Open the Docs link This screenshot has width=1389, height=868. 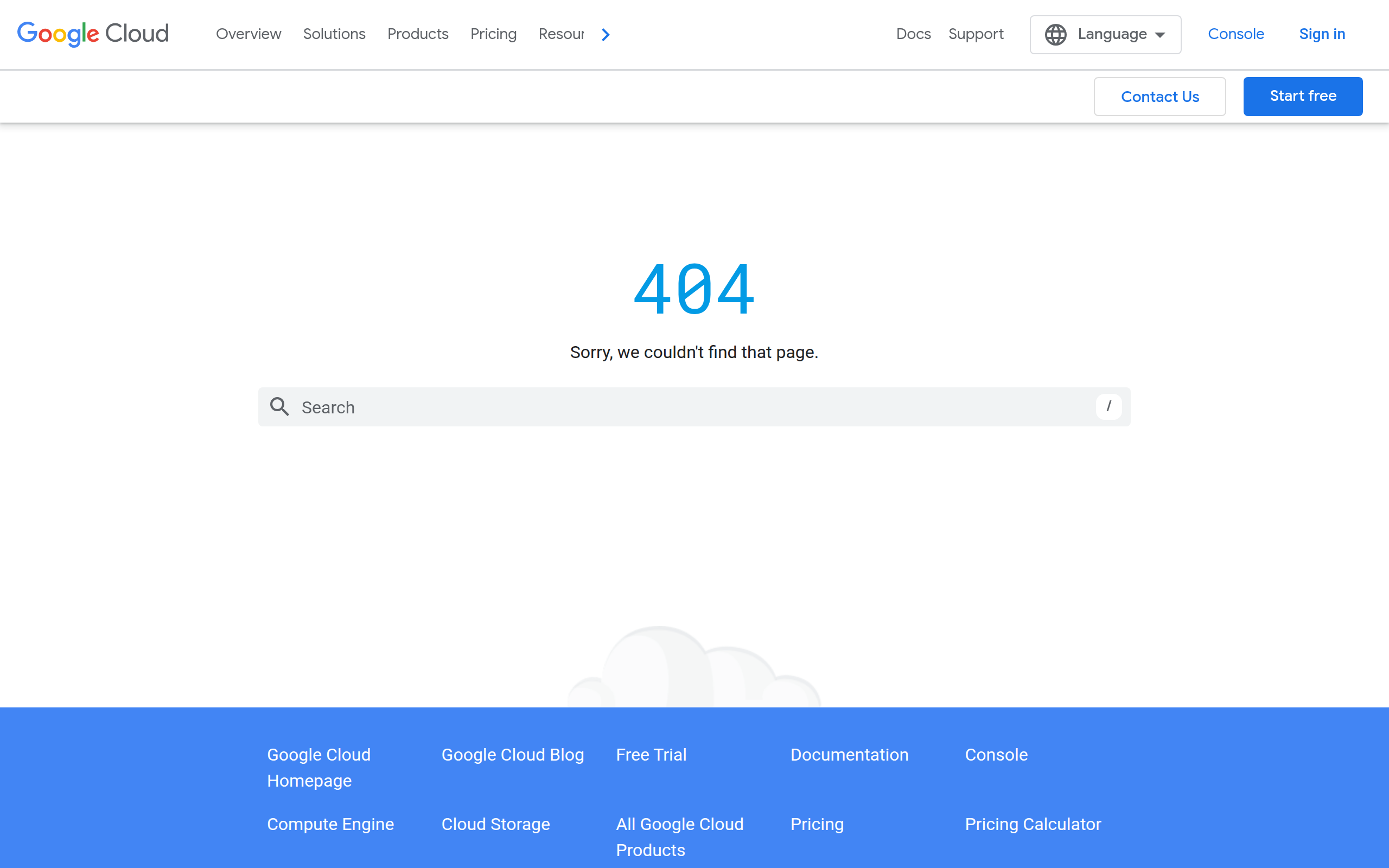[913, 34]
